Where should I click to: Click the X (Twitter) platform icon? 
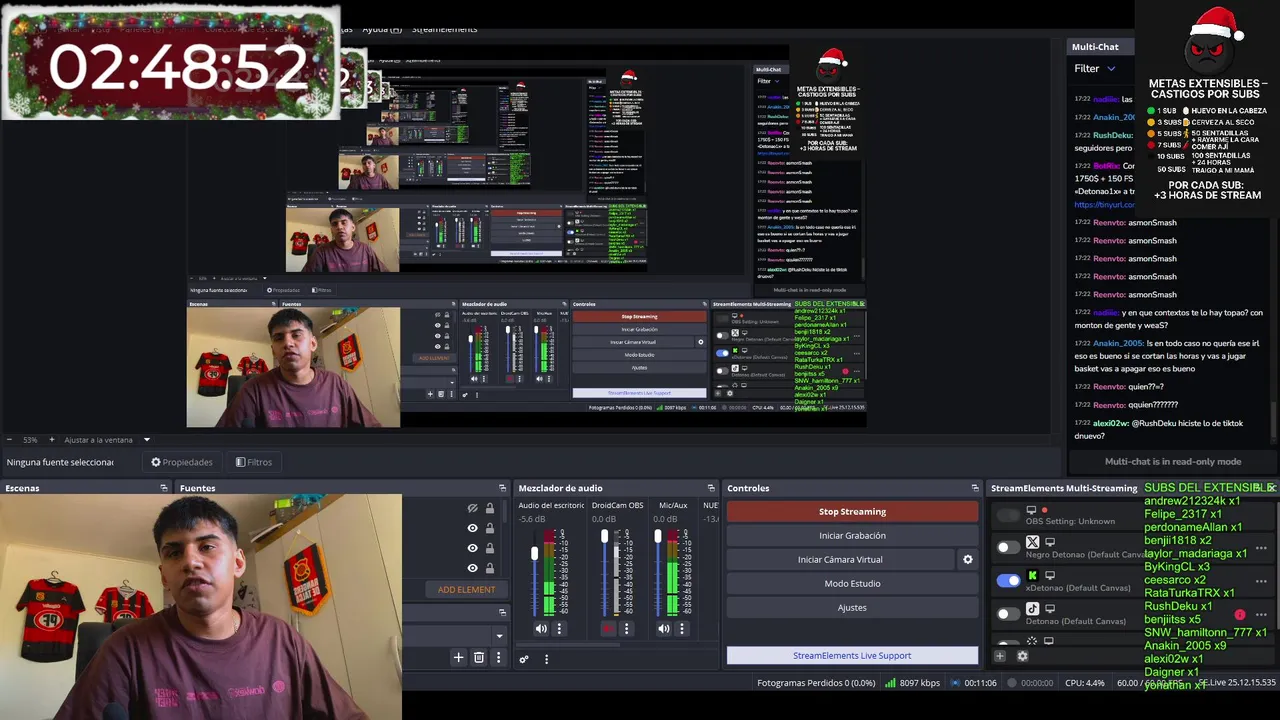(x=1033, y=542)
